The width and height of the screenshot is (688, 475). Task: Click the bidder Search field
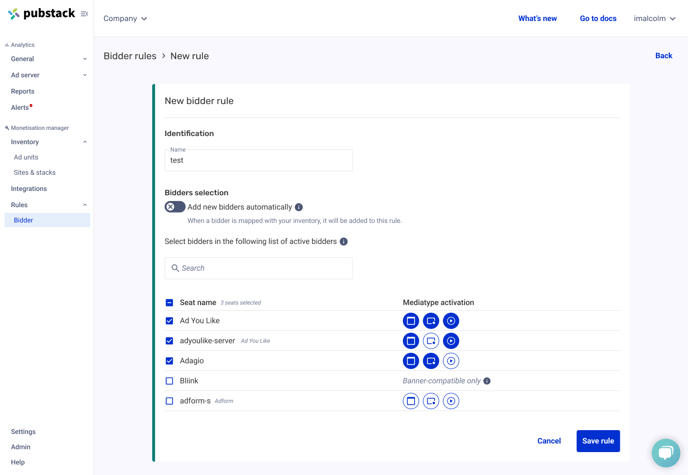[259, 268]
